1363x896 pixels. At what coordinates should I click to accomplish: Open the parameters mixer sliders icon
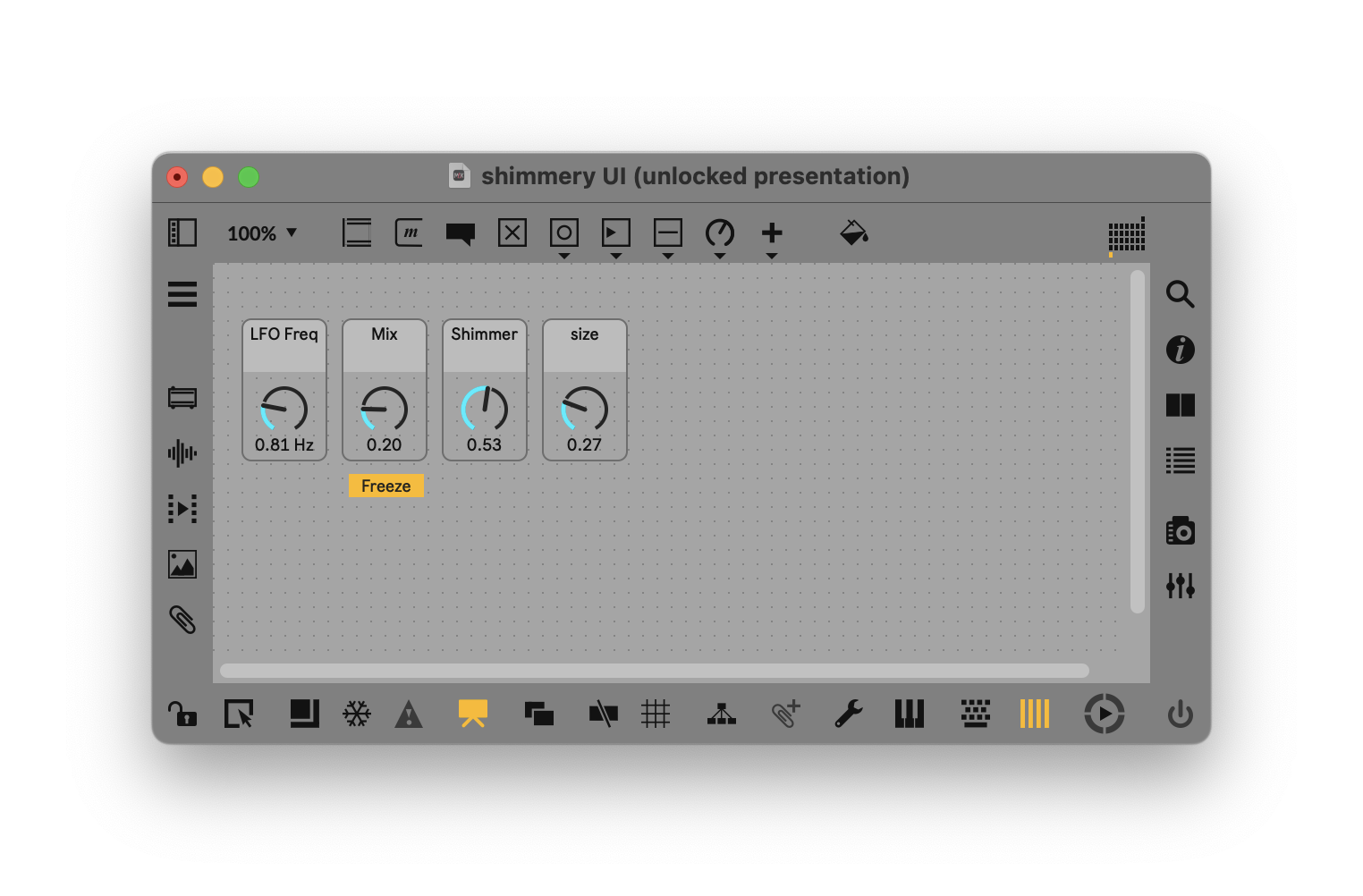coord(1181,586)
